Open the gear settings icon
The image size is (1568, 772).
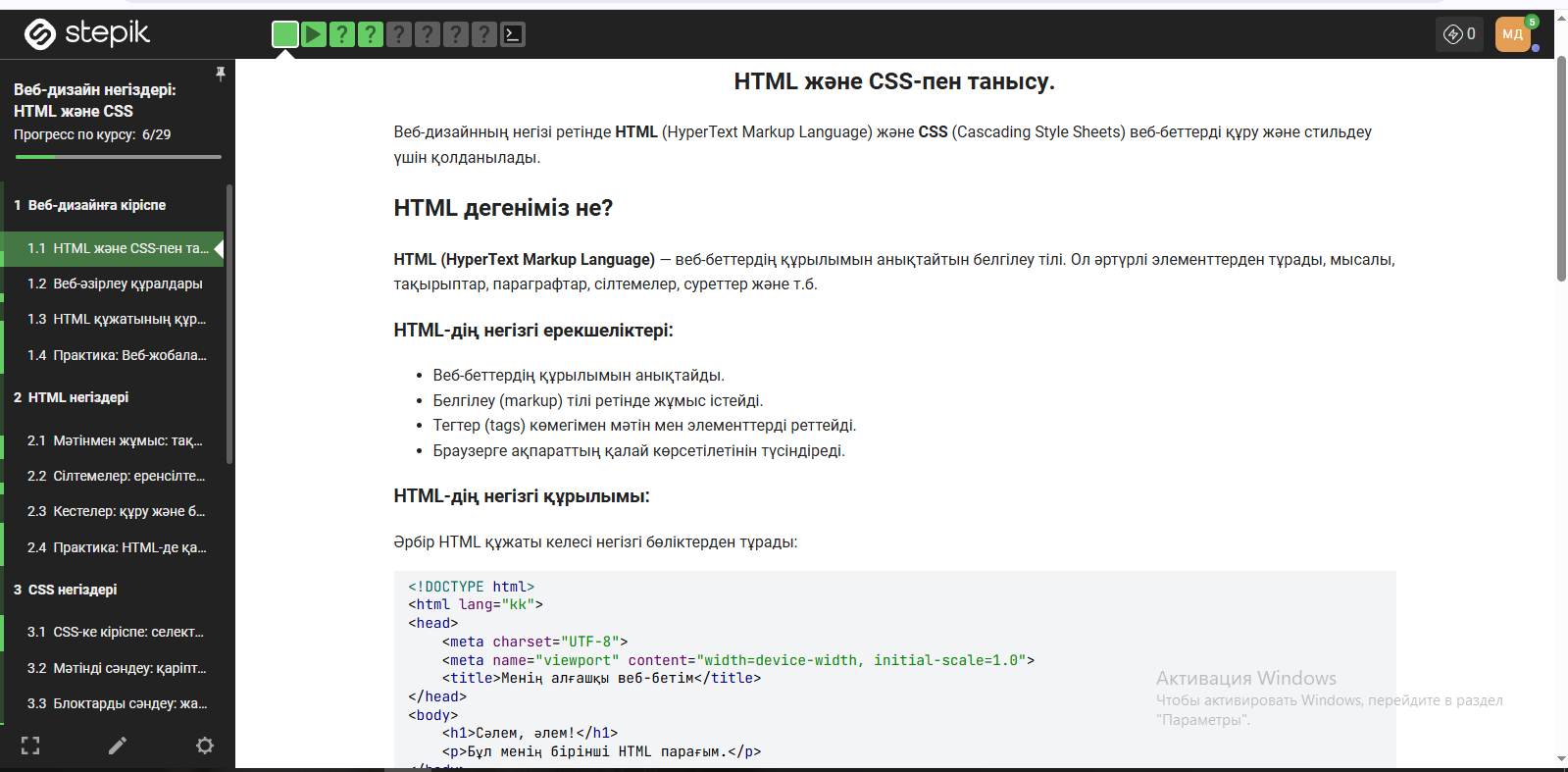(205, 746)
